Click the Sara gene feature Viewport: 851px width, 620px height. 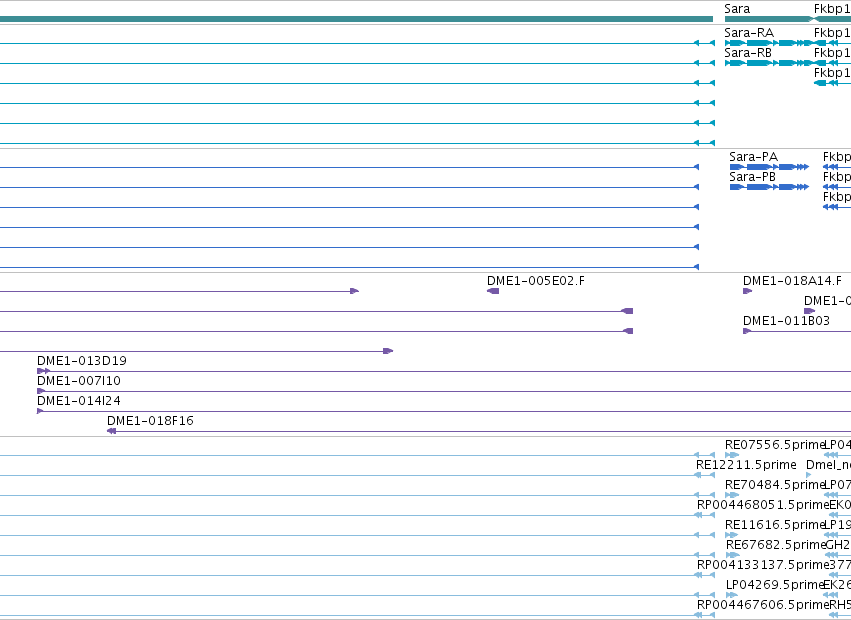769,19
